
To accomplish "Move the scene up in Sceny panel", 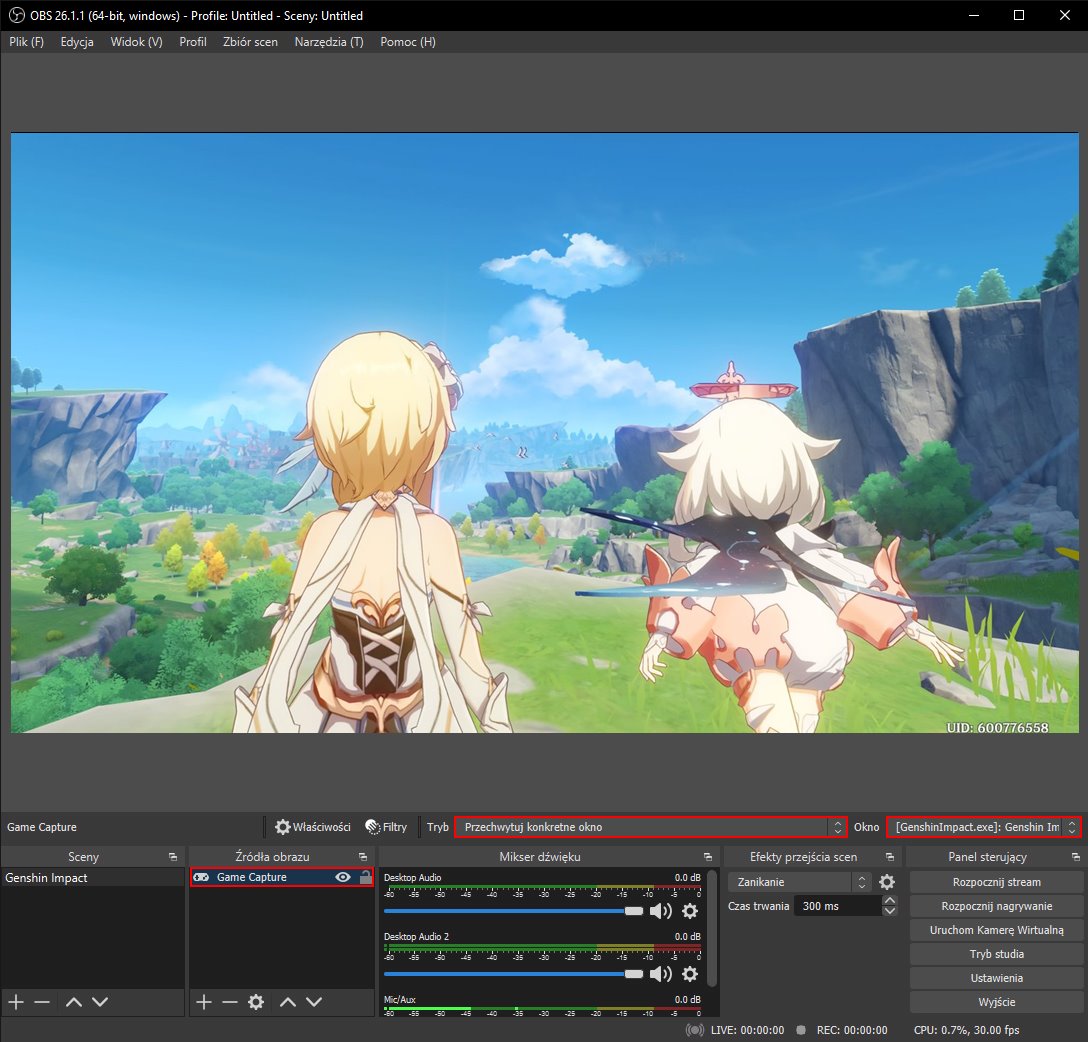I will pyautogui.click(x=74, y=1002).
